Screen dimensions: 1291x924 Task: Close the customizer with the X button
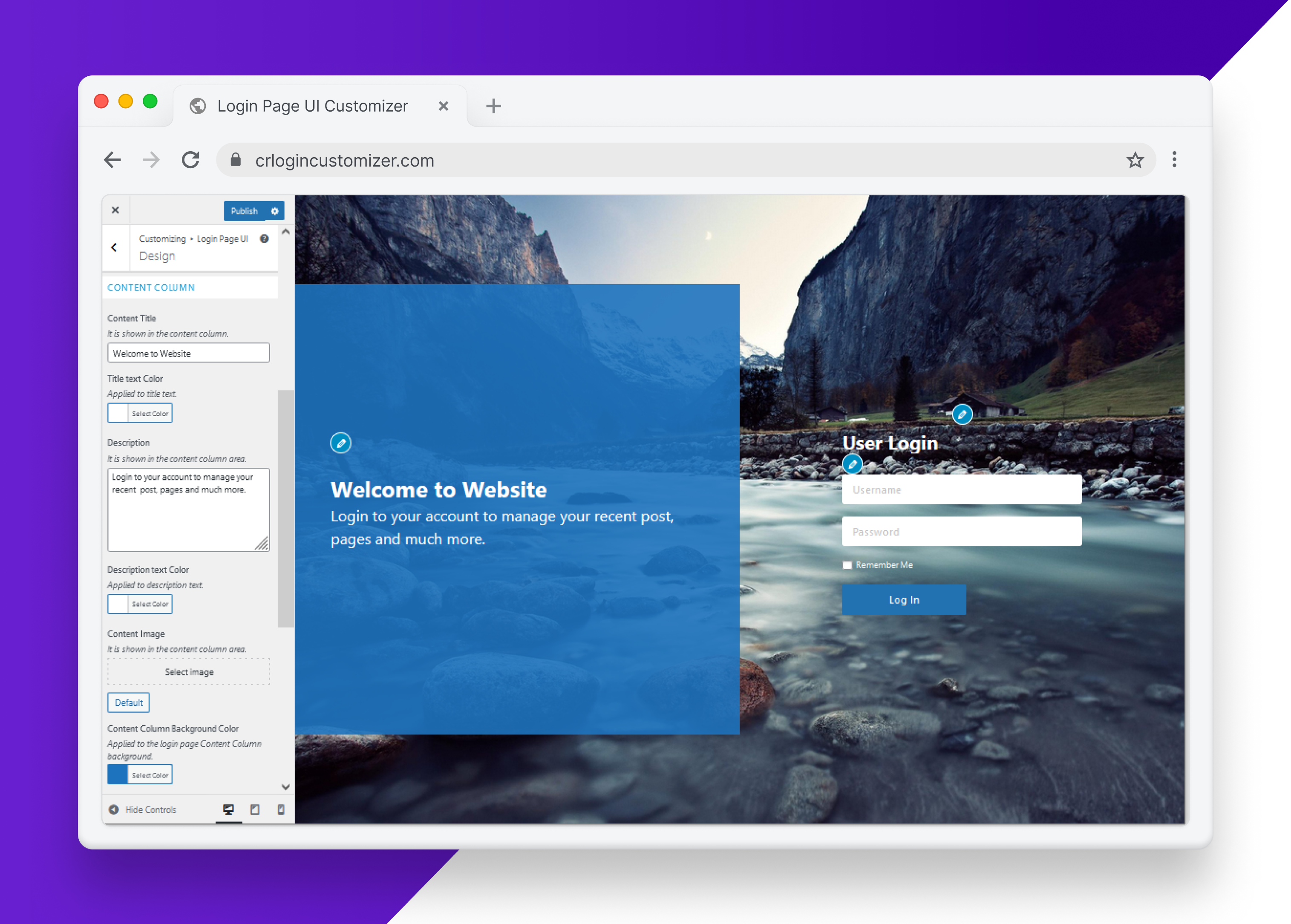(115, 210)
